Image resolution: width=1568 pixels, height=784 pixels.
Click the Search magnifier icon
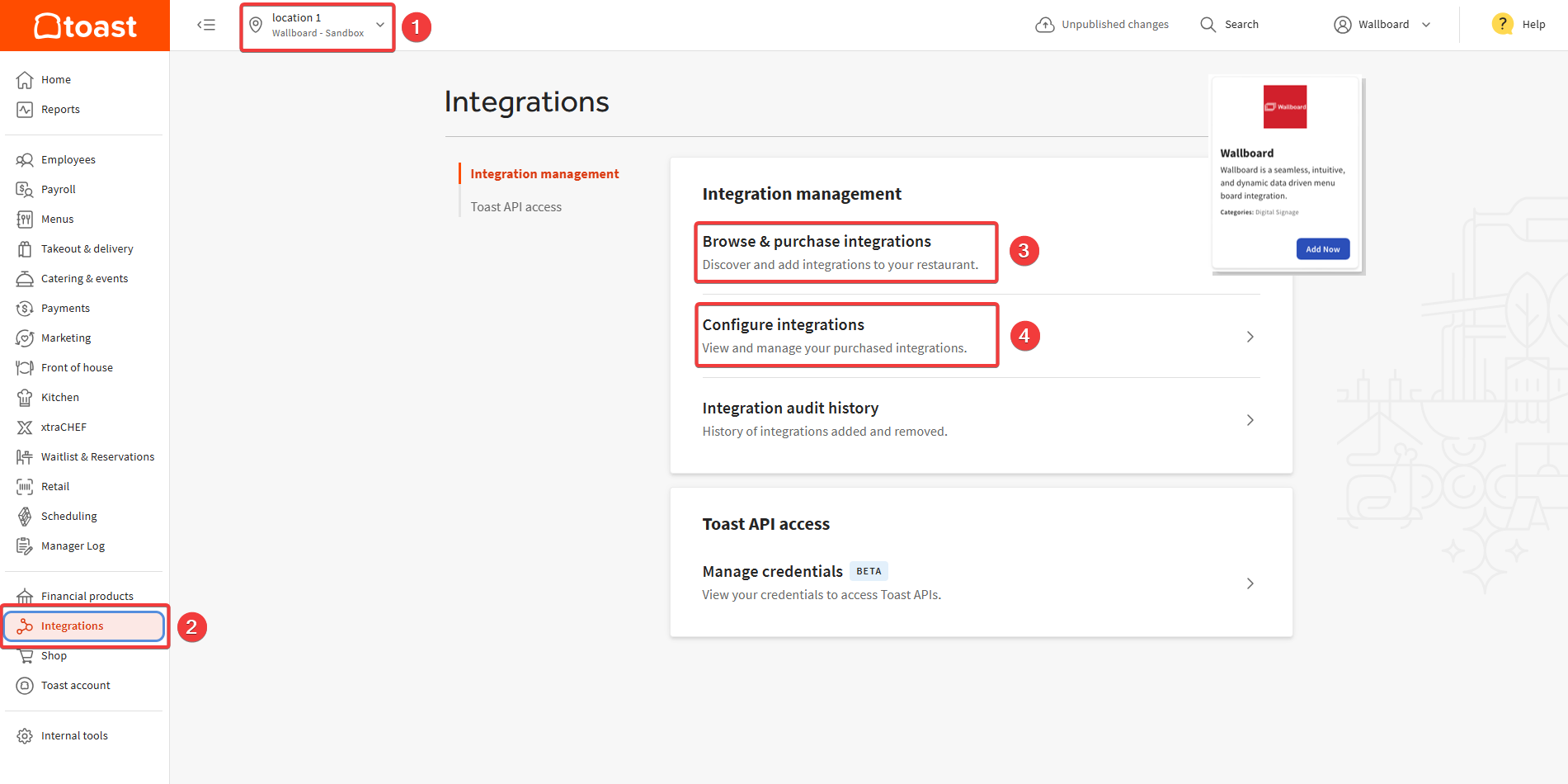pos(1208,25)
